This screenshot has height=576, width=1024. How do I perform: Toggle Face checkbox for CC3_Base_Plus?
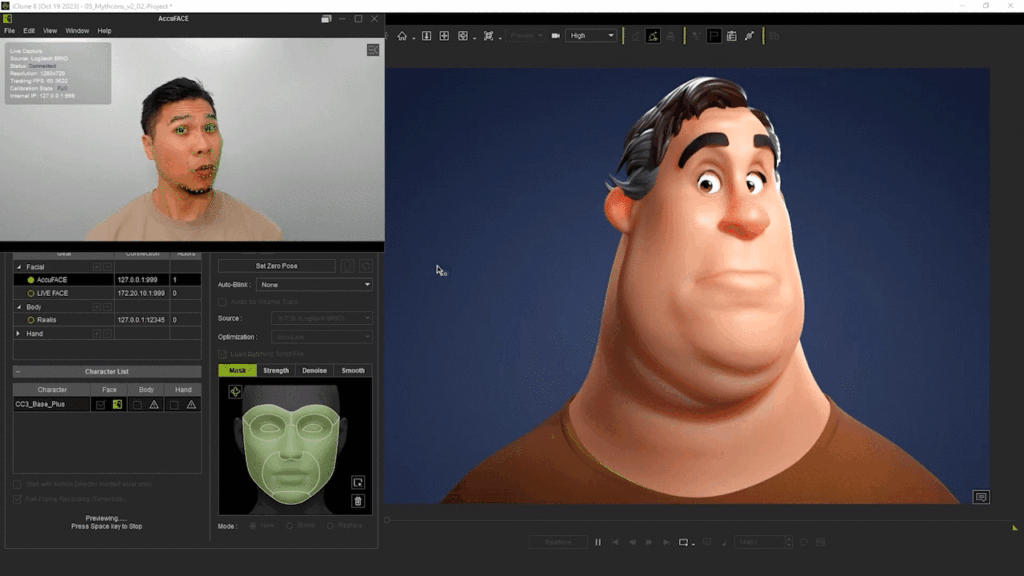(x=101, y=405)
